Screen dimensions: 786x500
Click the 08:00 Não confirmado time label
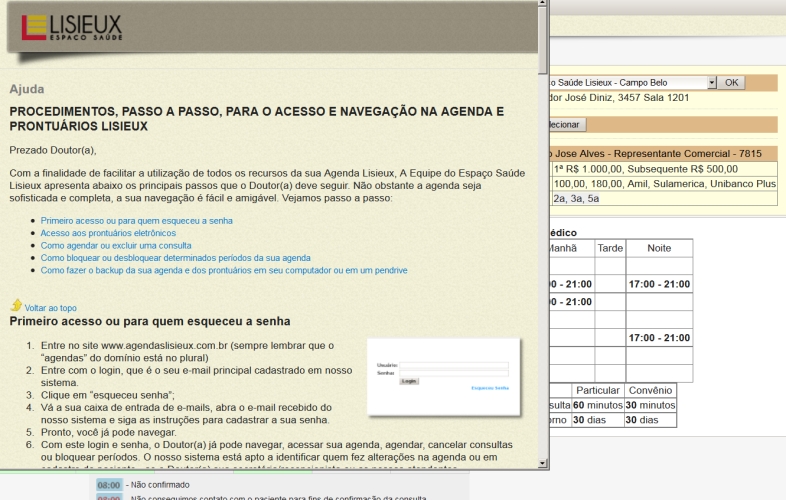pyautogui.click(x=109, y=485)
